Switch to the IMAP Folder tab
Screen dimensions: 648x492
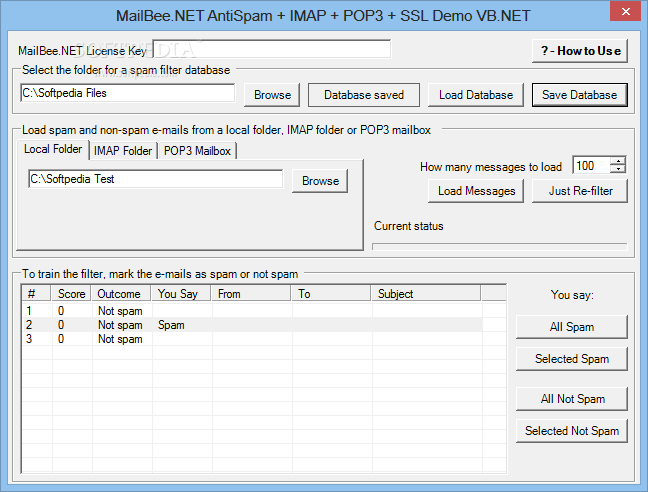(x=123, y=151)
